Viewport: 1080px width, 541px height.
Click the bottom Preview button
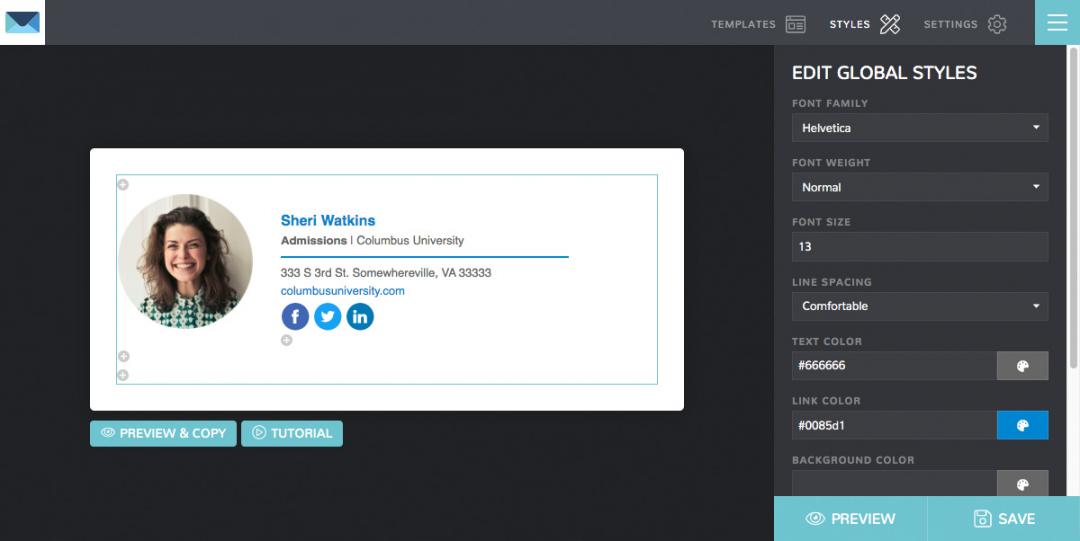pos(851,518)
